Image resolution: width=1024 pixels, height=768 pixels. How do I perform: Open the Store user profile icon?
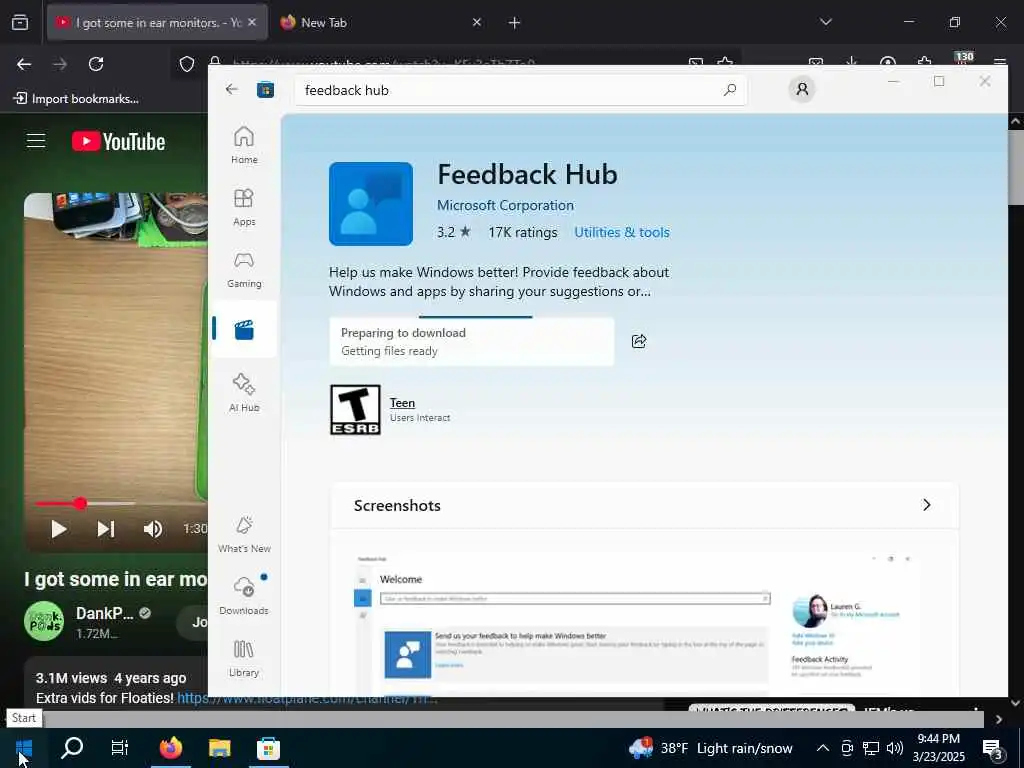point(802,89)
